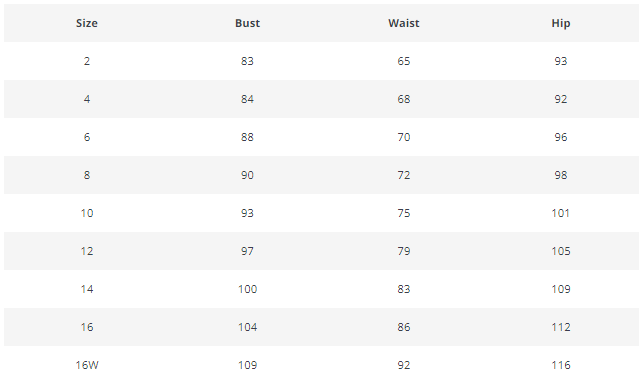This screenshot has height=381, width=643.
Task: Click bust value 97 for size 12
Action: coord(247,251)
